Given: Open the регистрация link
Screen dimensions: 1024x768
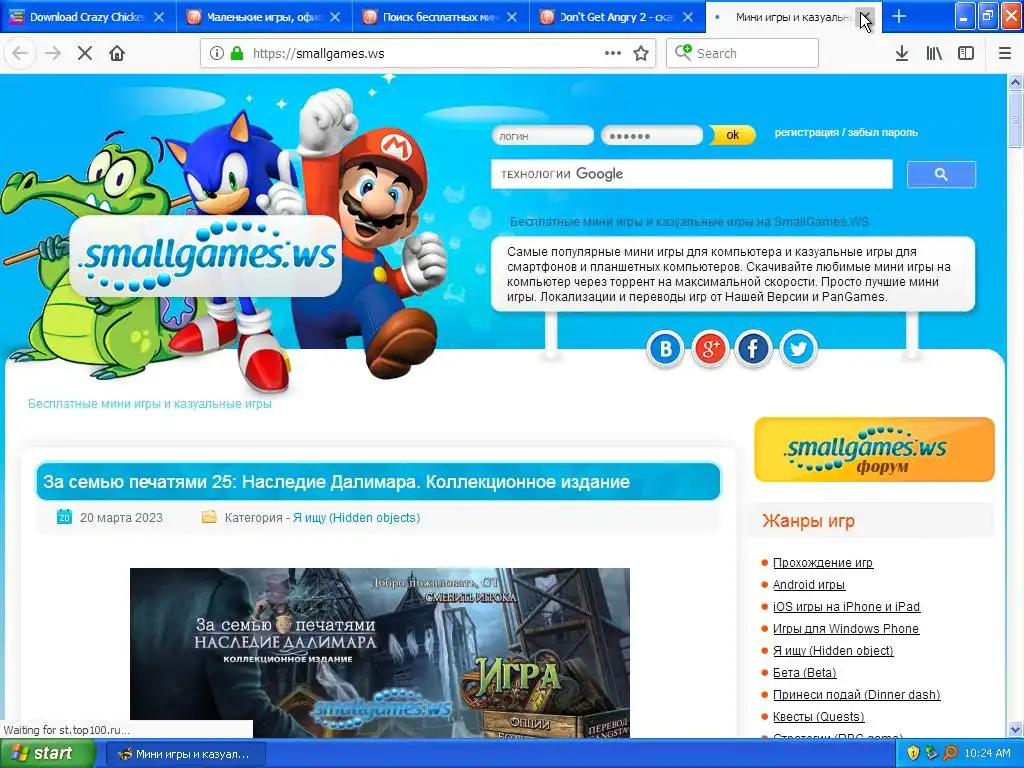Looking at the screenshot, I should tap(807, 132).
